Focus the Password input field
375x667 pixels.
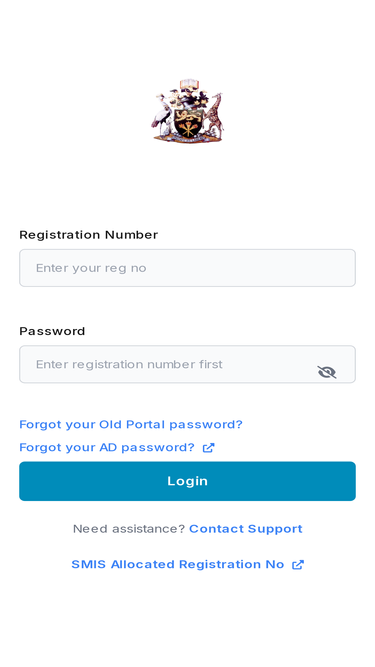click(188, 364)
